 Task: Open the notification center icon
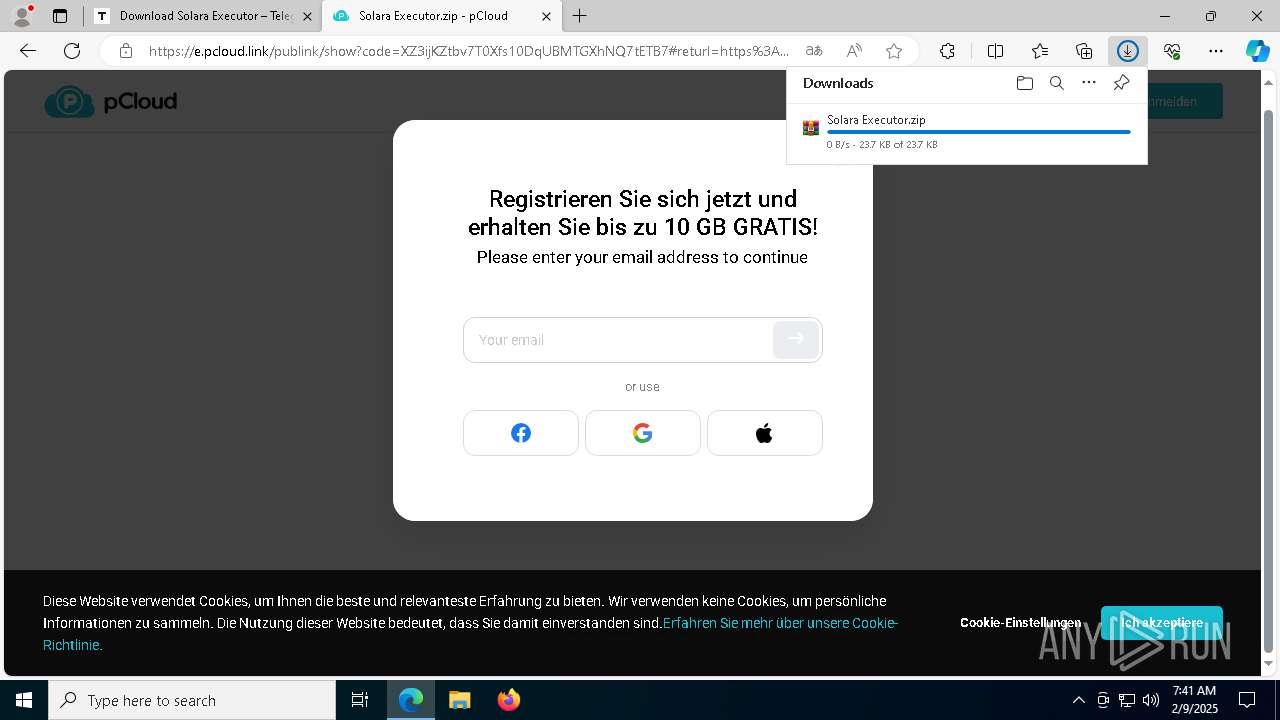(1247, 700)
